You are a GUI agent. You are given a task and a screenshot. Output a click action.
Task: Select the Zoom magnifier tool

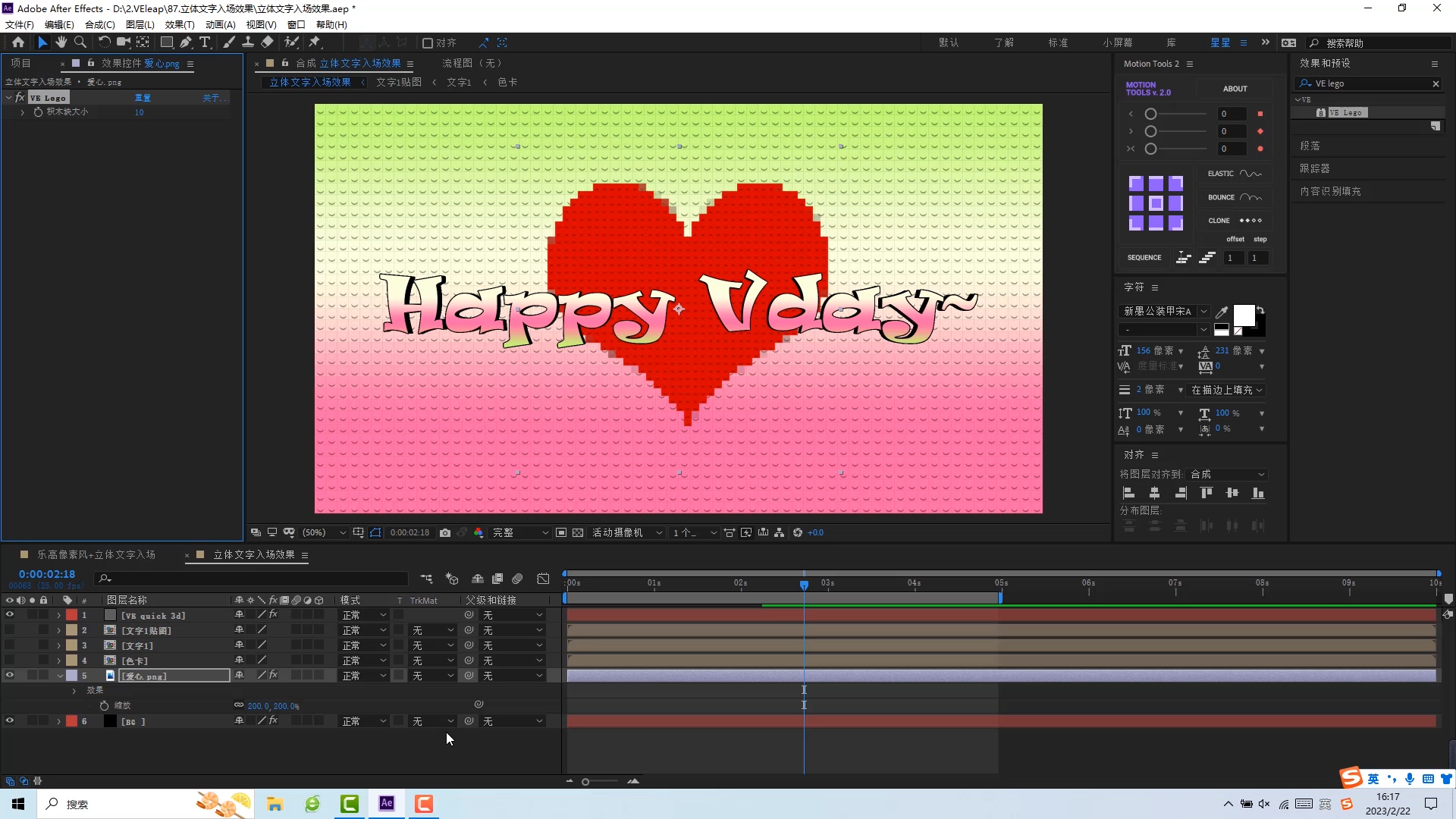(80, 42)
